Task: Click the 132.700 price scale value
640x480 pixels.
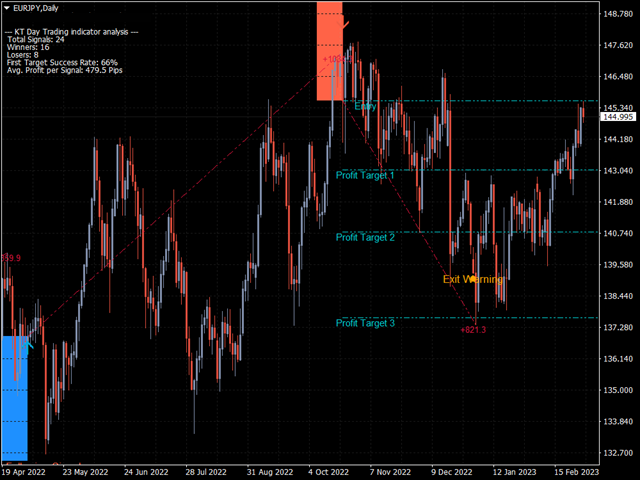Action: tap(618, 453)
